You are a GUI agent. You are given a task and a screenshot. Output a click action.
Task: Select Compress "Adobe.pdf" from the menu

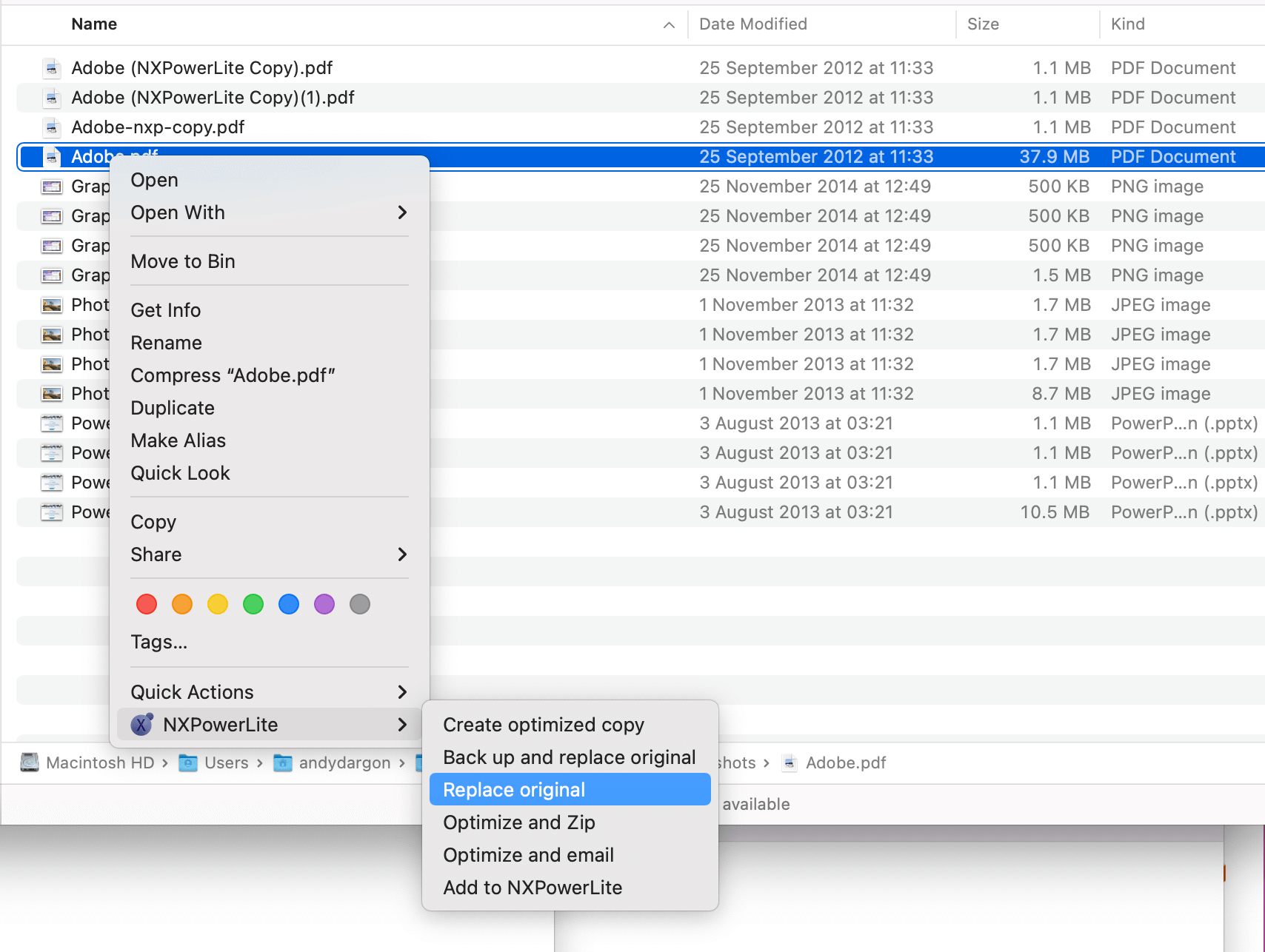(233, 375)
